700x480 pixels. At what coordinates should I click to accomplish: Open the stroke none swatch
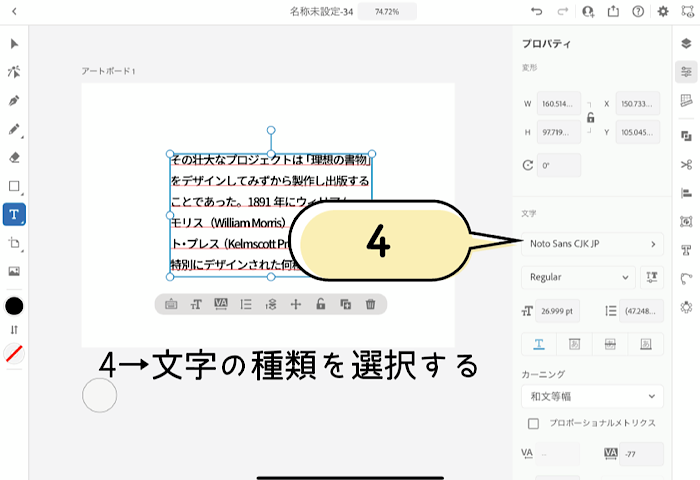(x=14, y=354)
